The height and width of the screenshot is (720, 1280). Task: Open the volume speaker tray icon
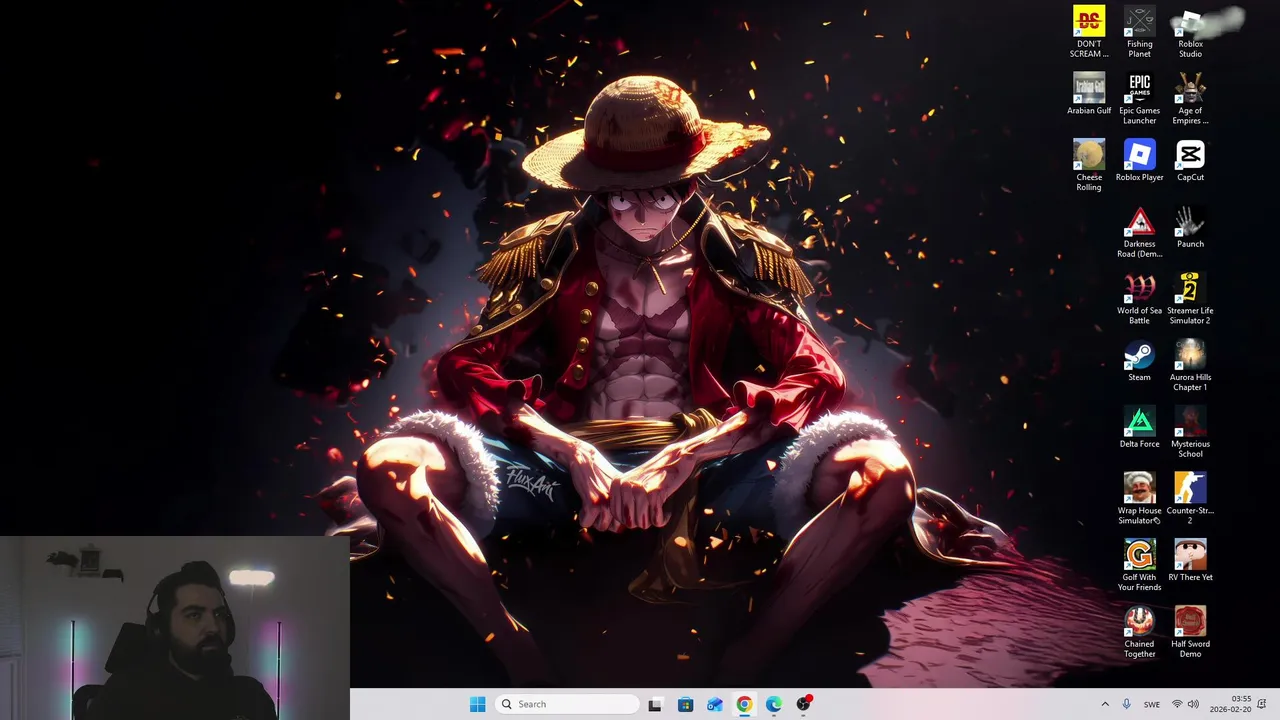pyautogui.click(x=1193, y=704)
